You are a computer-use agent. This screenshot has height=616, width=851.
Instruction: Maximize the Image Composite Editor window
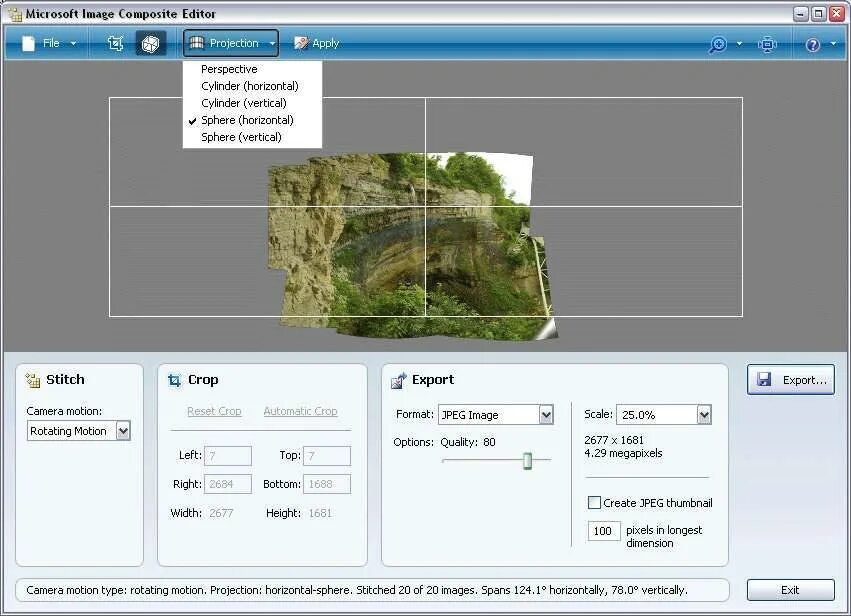tap(819, 14)
